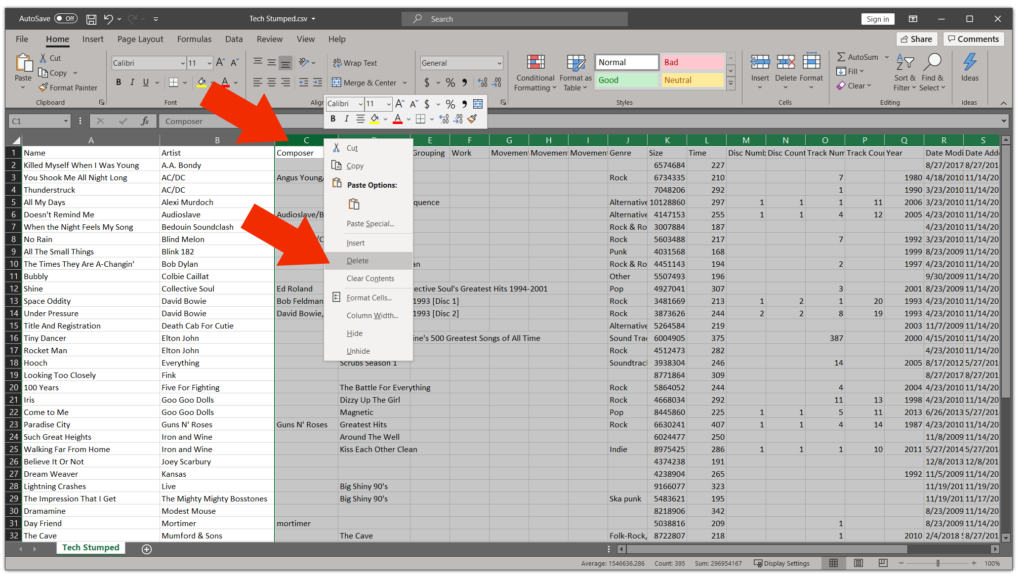Click the Insert cells icon in the Cells group
The image size is (1024, 579).
click(760, 62)
